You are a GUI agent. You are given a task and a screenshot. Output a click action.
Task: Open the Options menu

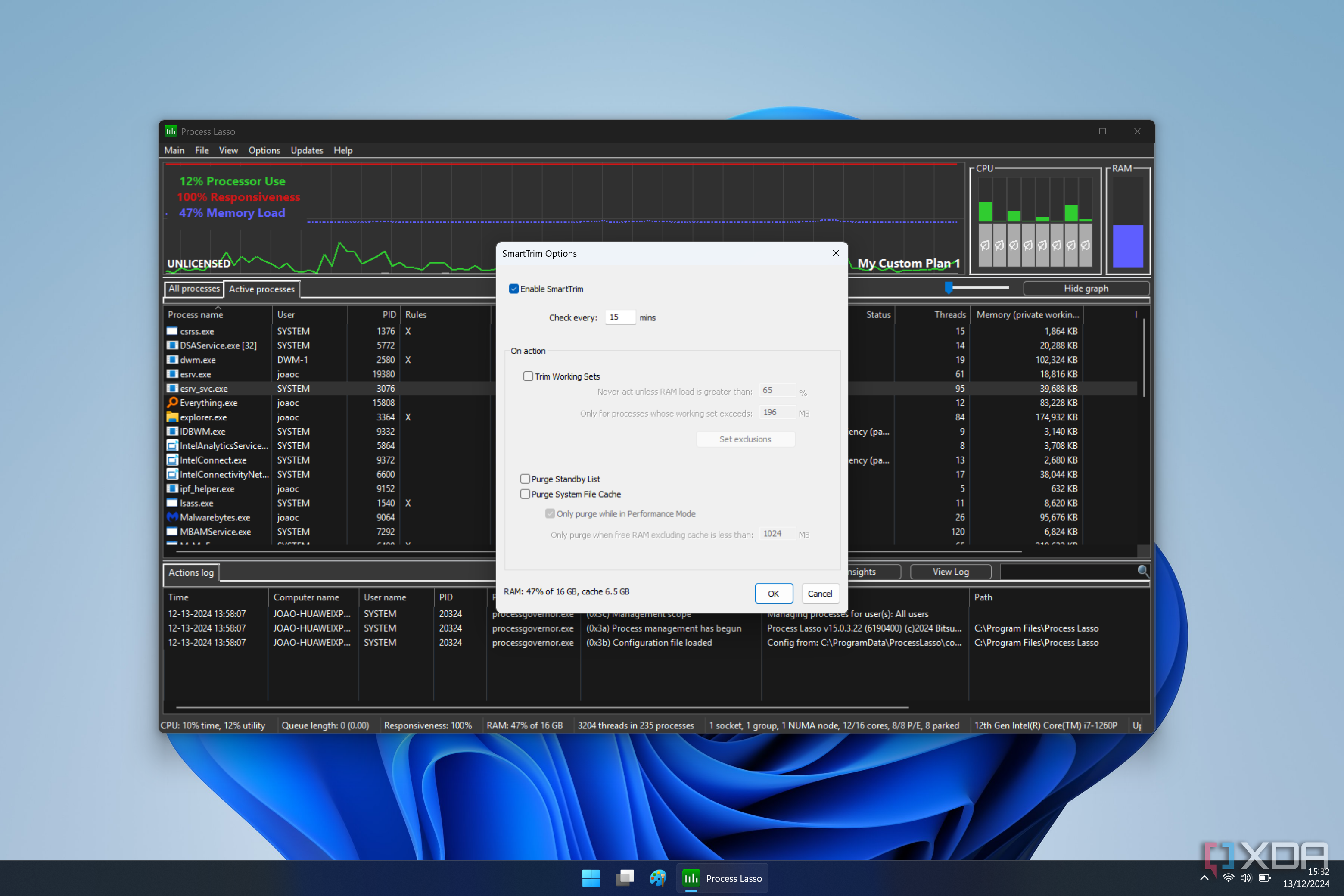(264, 150)
